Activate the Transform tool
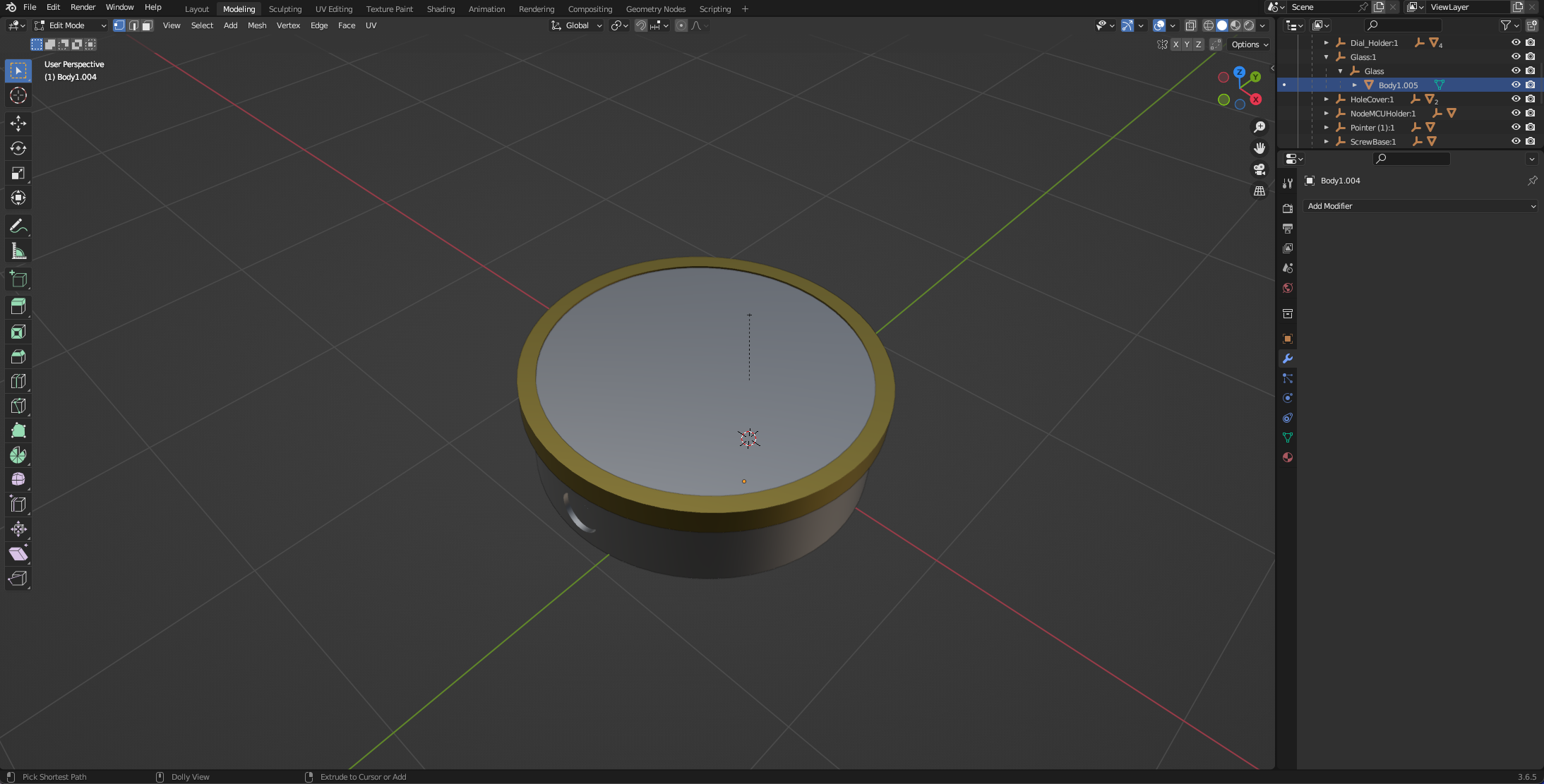The image size is (1544, 784). click(x=18, y=198)
